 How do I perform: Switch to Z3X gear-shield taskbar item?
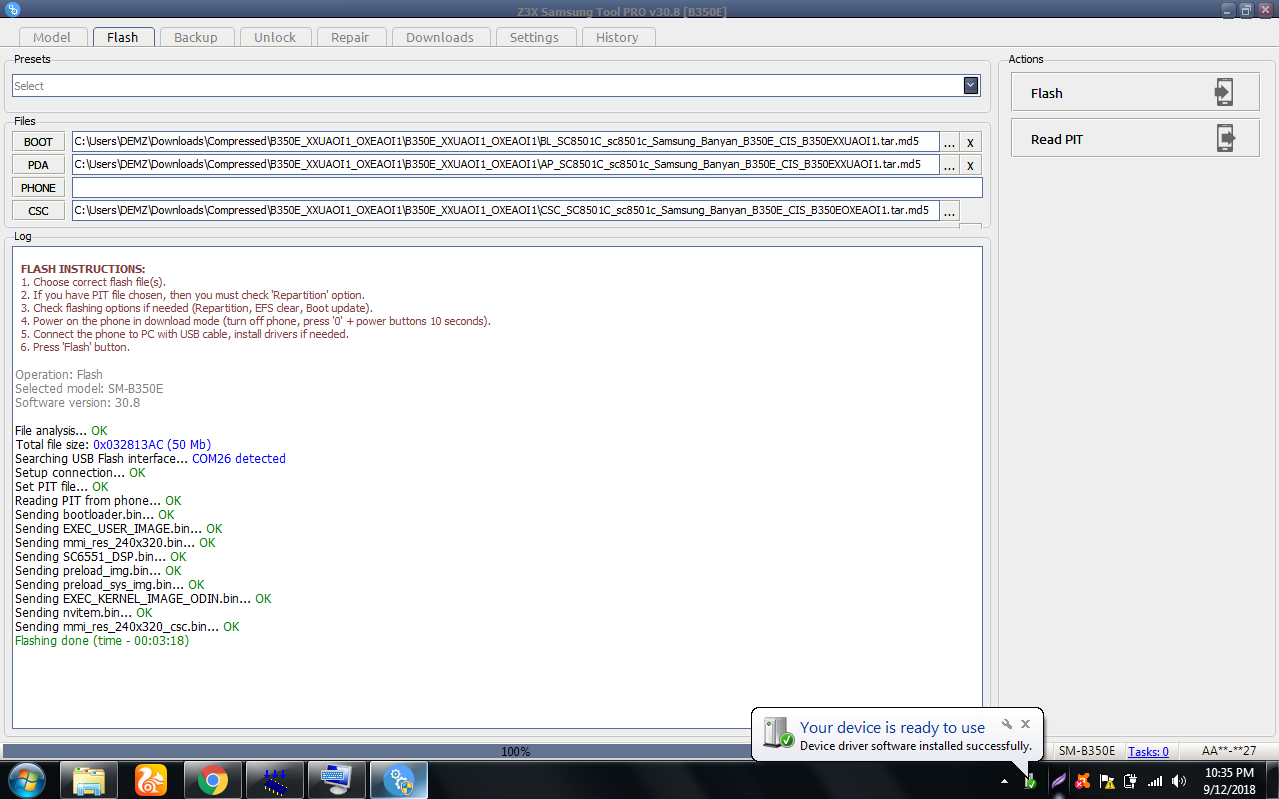coord(399,780)
